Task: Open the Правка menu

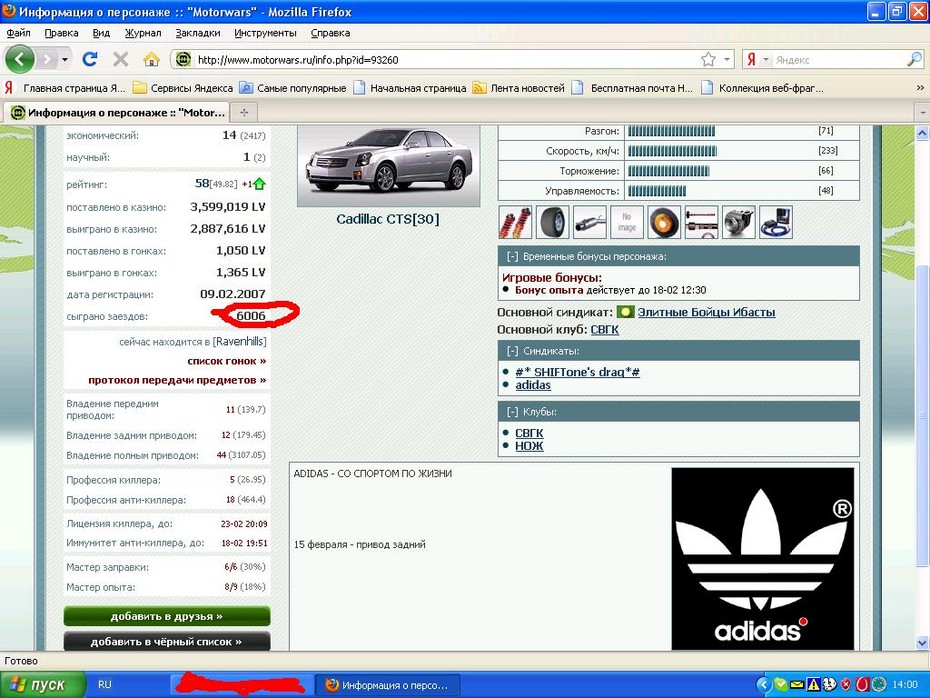Action: coord(61,33)
